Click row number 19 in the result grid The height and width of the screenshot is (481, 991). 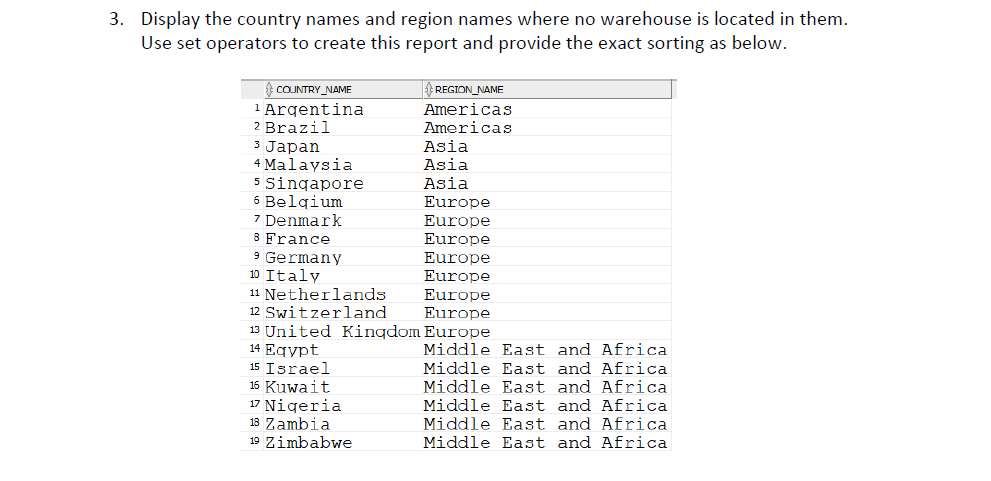click(255, 441)
